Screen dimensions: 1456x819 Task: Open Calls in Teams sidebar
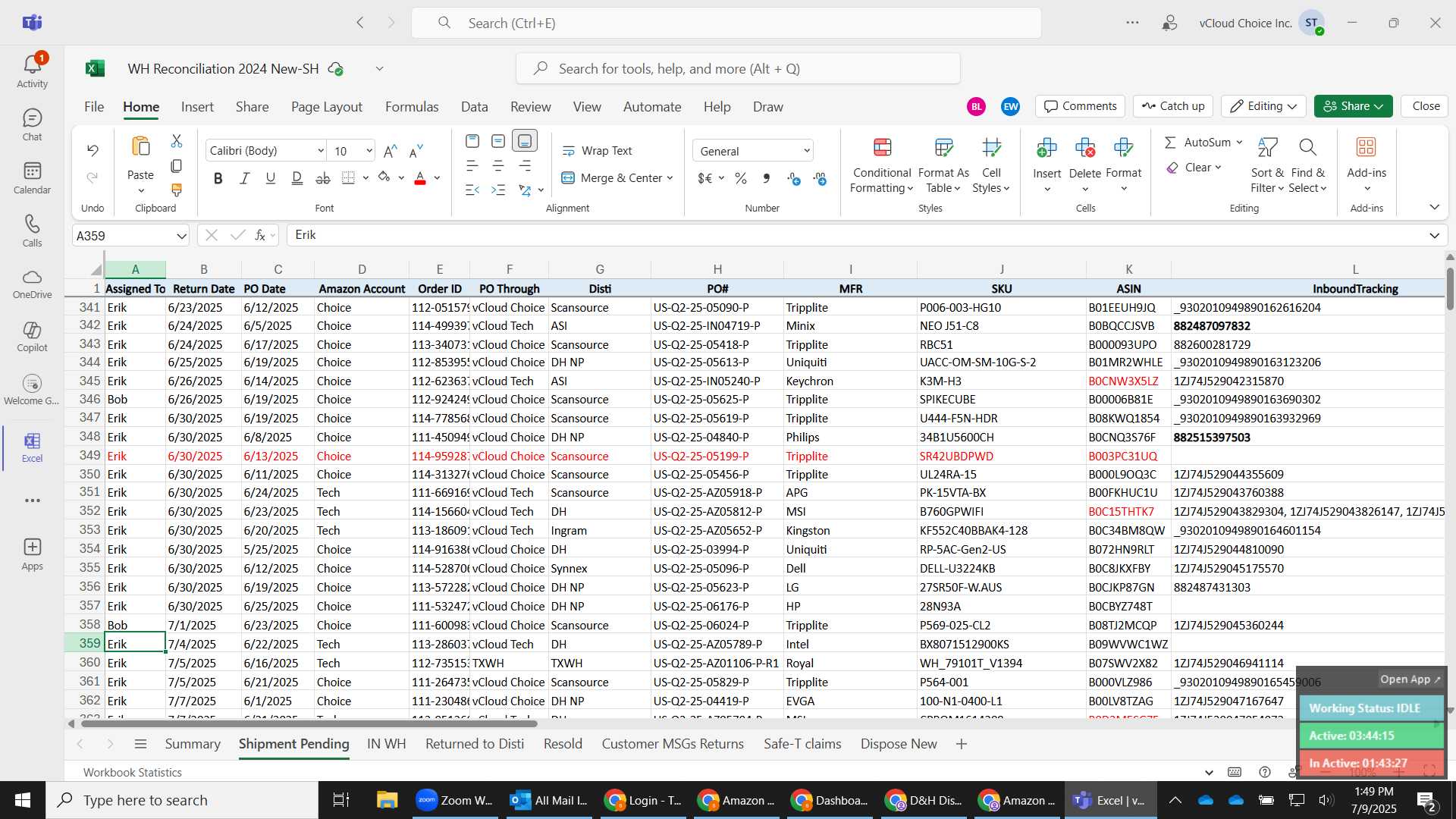[32, 231]
